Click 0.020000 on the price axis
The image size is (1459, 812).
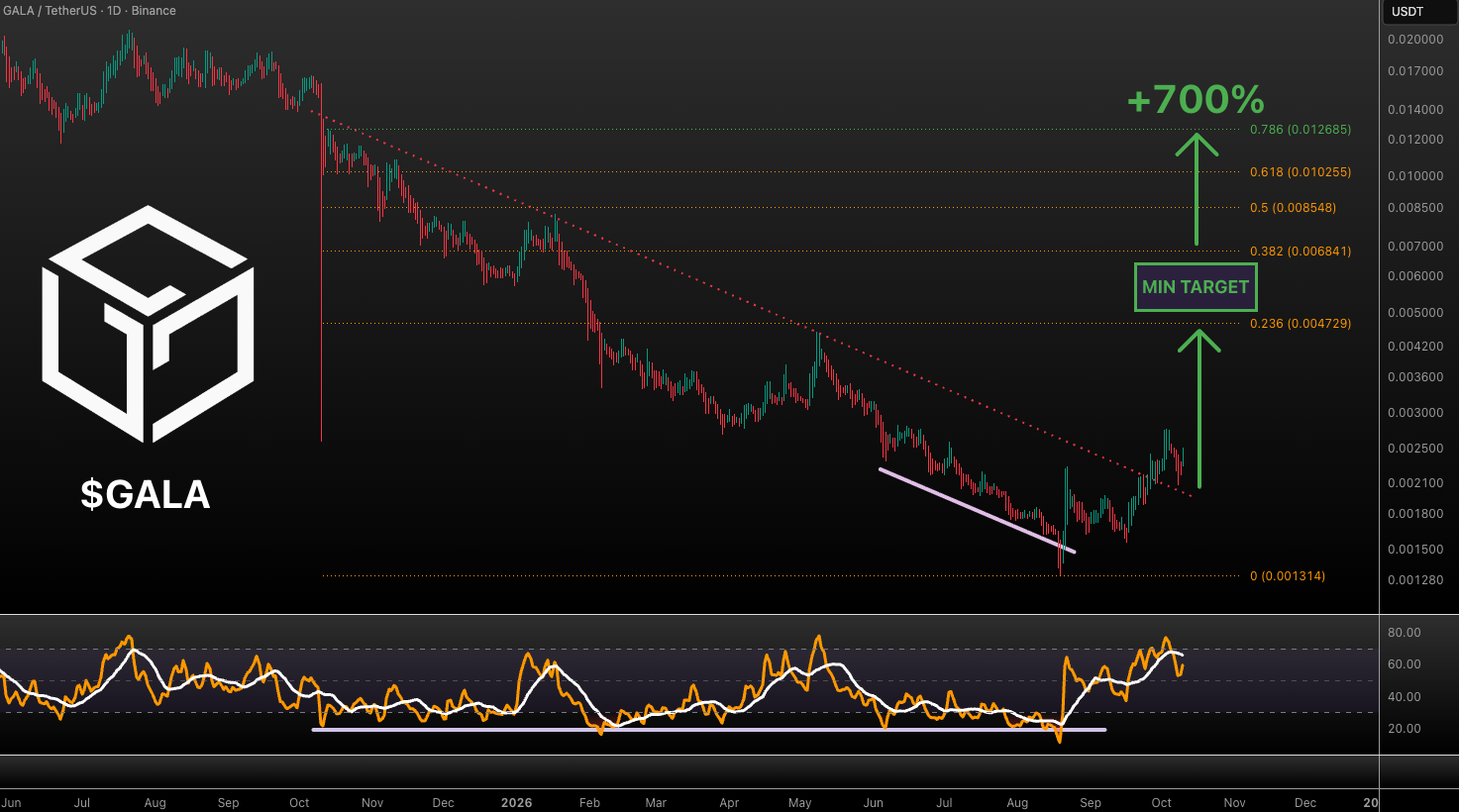pos(1415,40)
